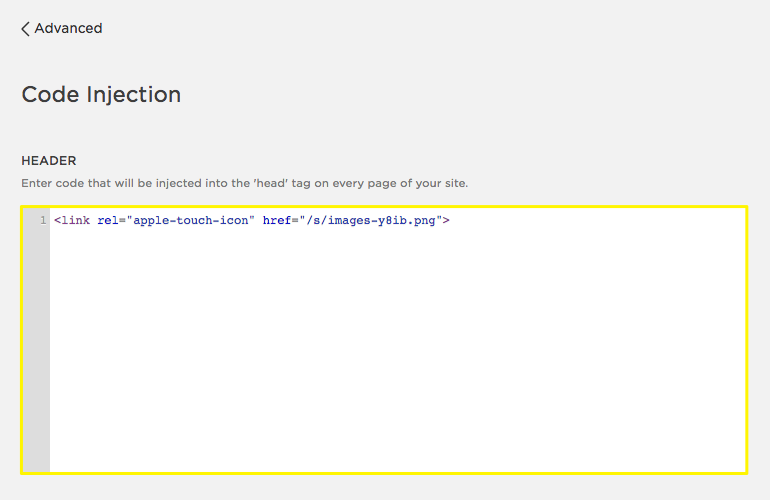Click the 'href' attribute in the code
Viewport: 770px width, 500px height.
[277, 220]
